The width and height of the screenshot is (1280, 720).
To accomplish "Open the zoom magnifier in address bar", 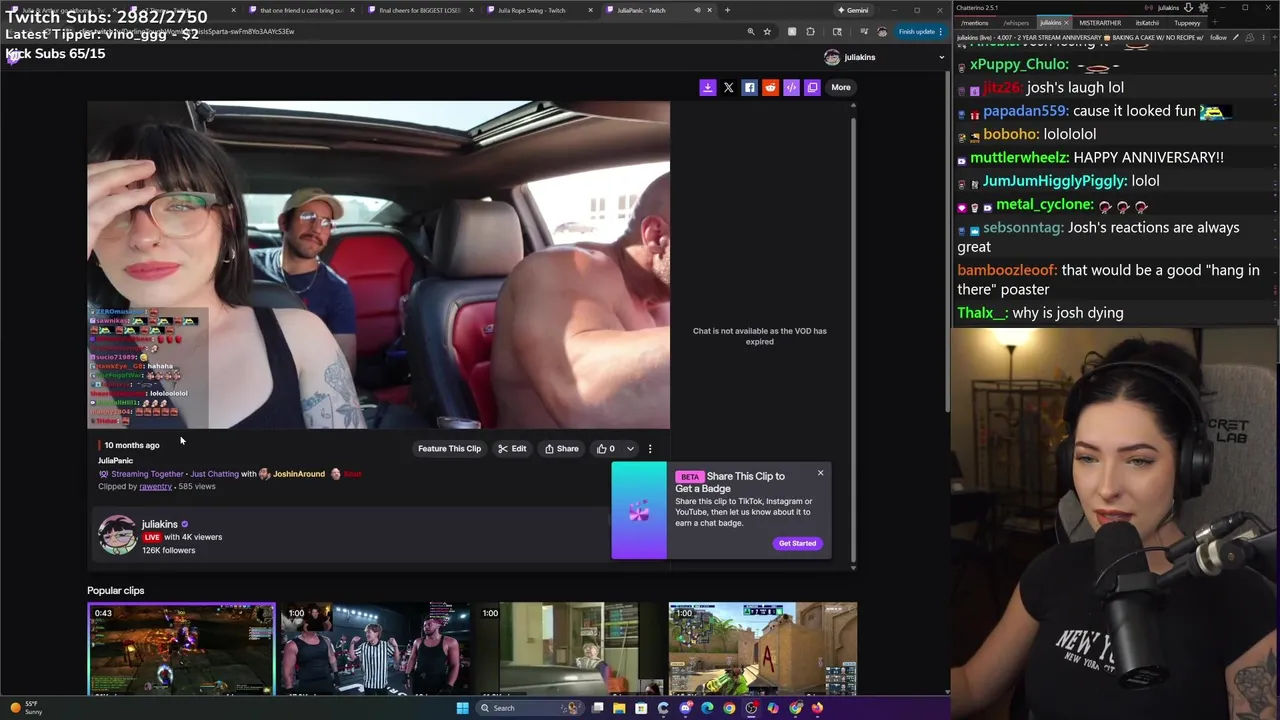I will coord(751,31).
